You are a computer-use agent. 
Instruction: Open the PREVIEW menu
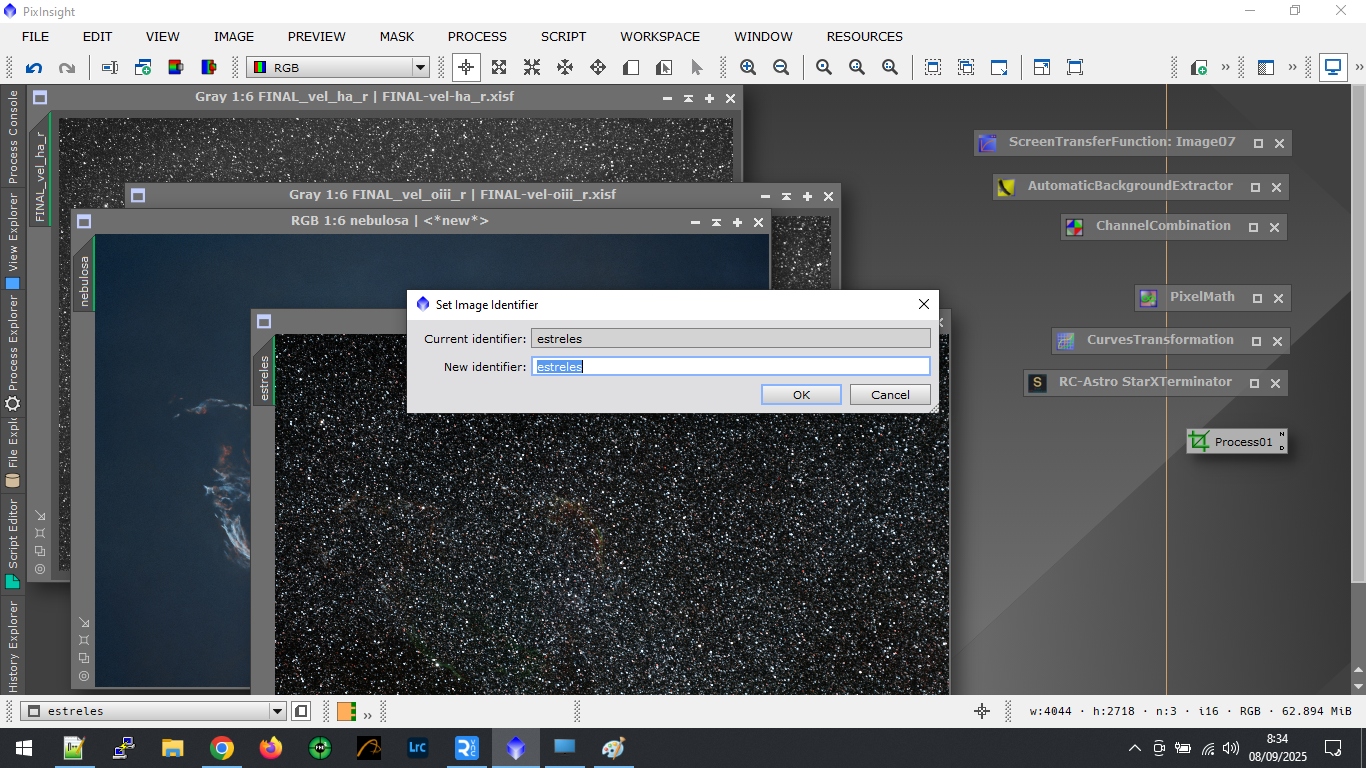click(317, 36)
